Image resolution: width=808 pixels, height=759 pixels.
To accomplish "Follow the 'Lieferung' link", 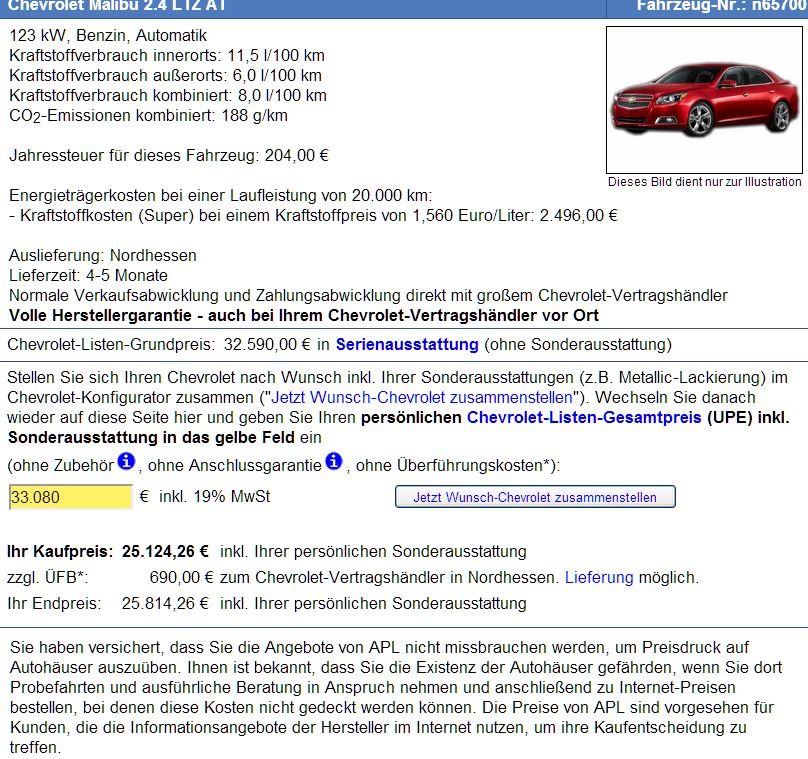I will click(x=599, y=578).
